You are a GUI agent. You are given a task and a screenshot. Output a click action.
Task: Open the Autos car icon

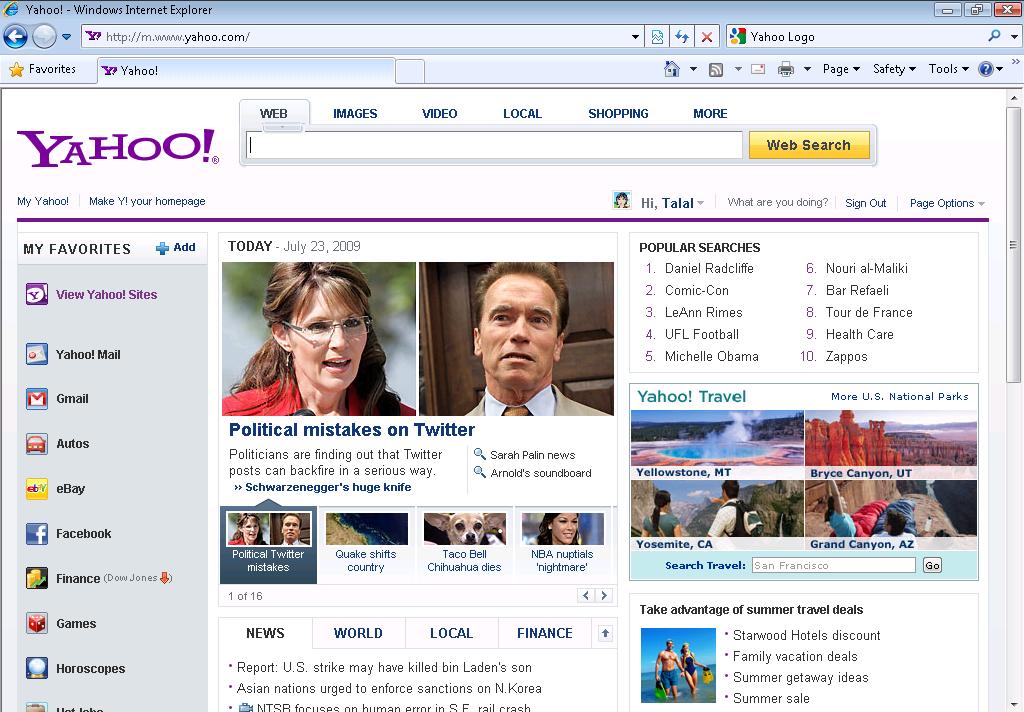(37, 444)
